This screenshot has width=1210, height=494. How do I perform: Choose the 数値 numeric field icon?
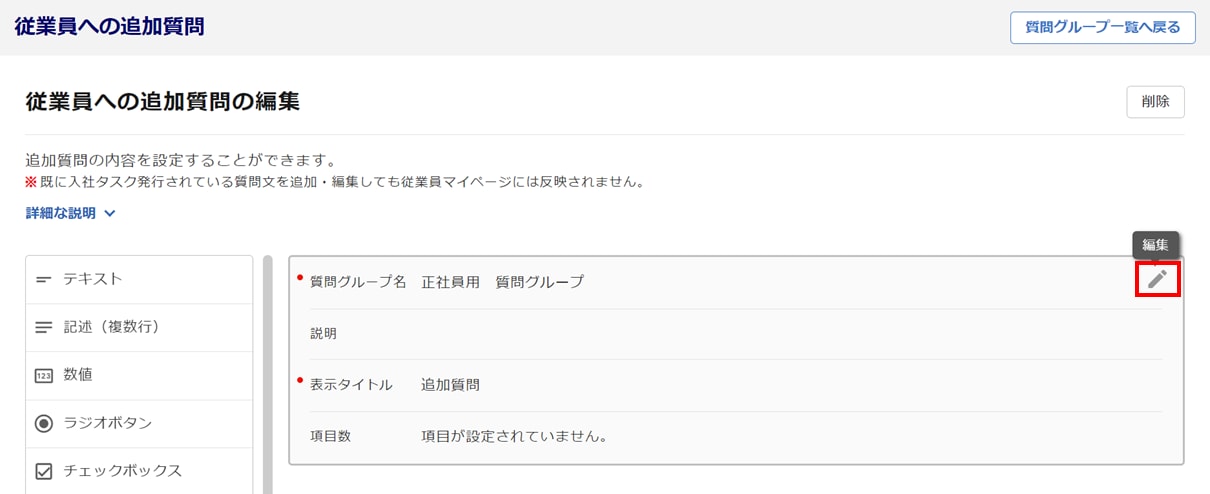[x=44, y=375]
